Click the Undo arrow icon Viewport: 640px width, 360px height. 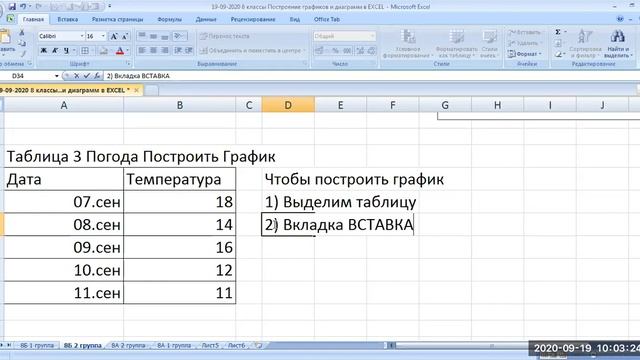tap(23, 7)
